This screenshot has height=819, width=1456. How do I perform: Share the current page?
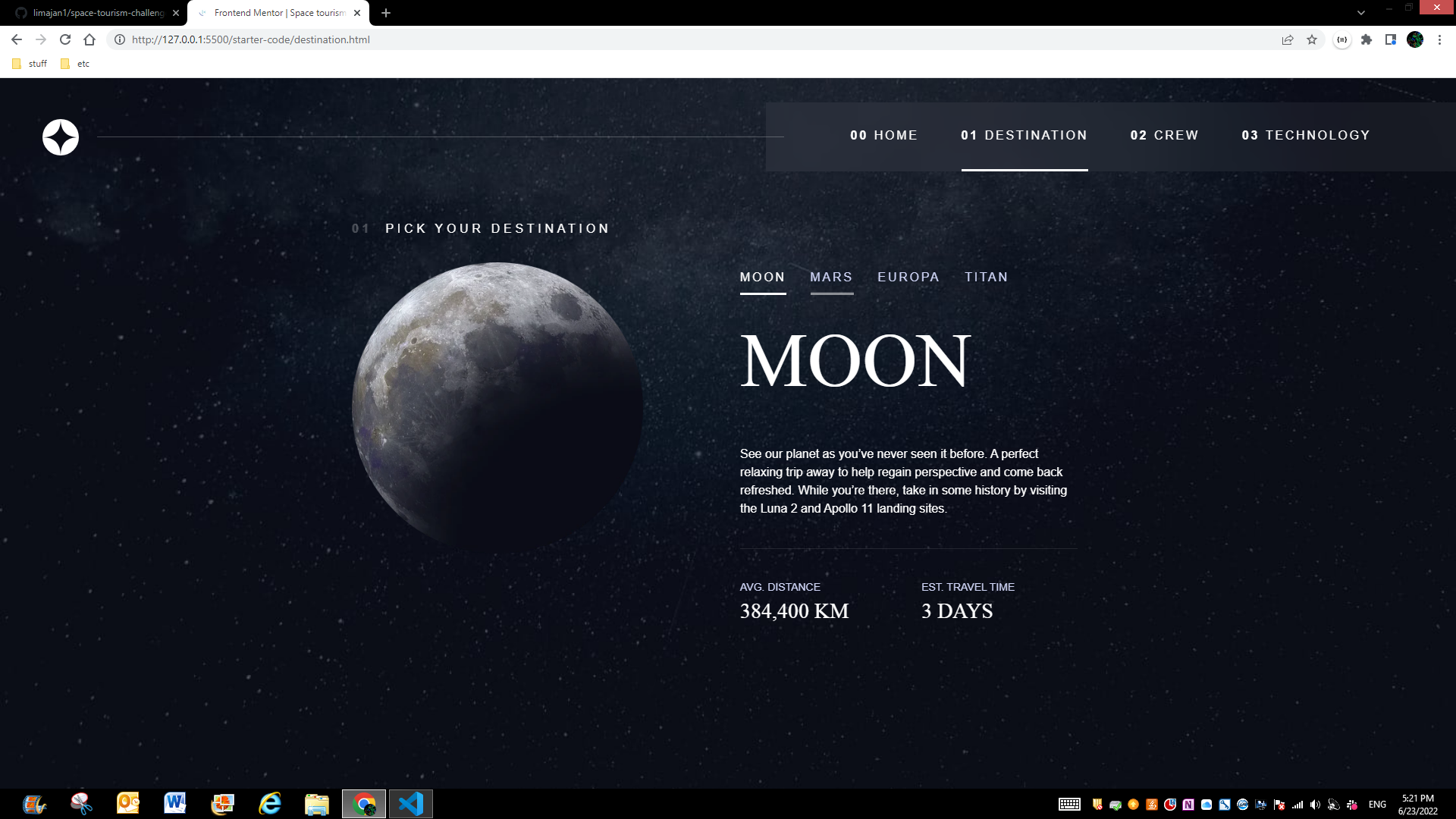(x=1287, y=39)
